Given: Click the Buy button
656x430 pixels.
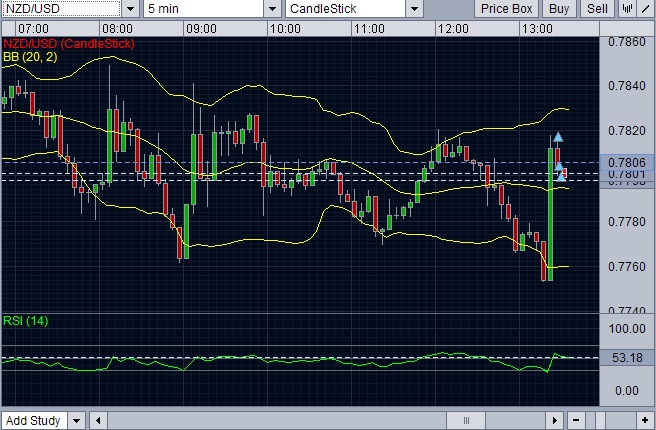Looking at the screenshot, I should coord(559,8).
